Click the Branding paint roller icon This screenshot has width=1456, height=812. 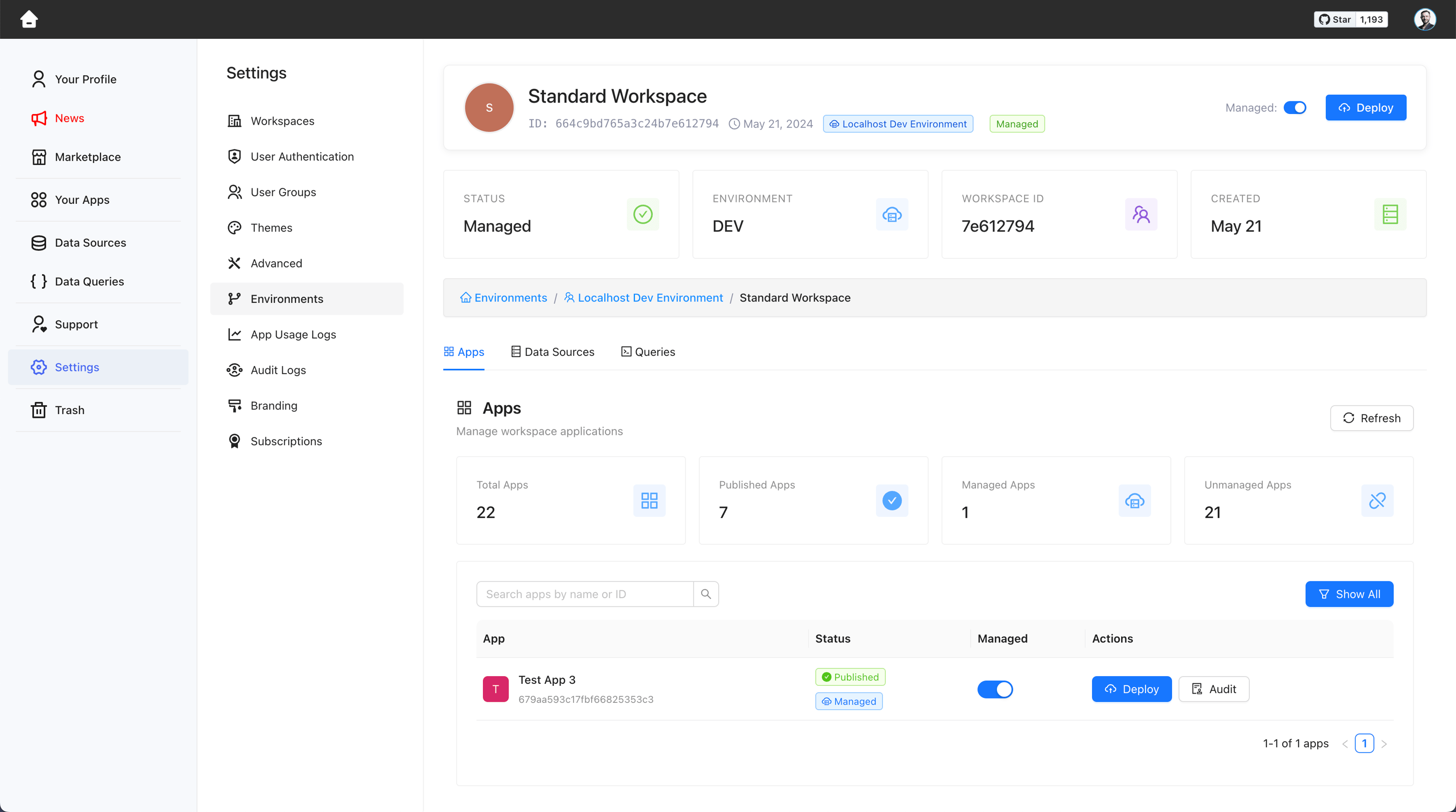[x=234, y=406]
